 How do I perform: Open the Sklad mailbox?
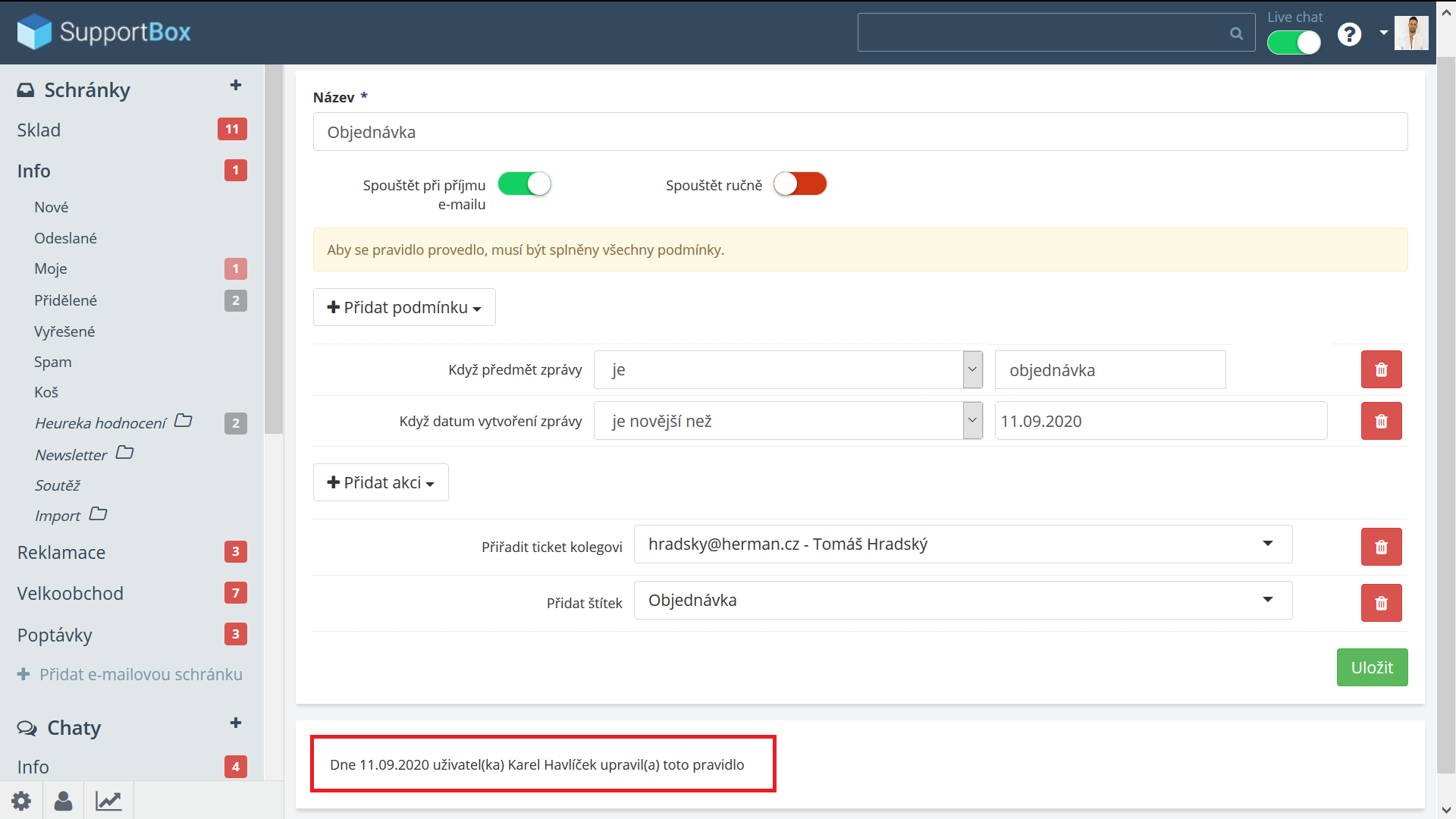pos(39,130)
